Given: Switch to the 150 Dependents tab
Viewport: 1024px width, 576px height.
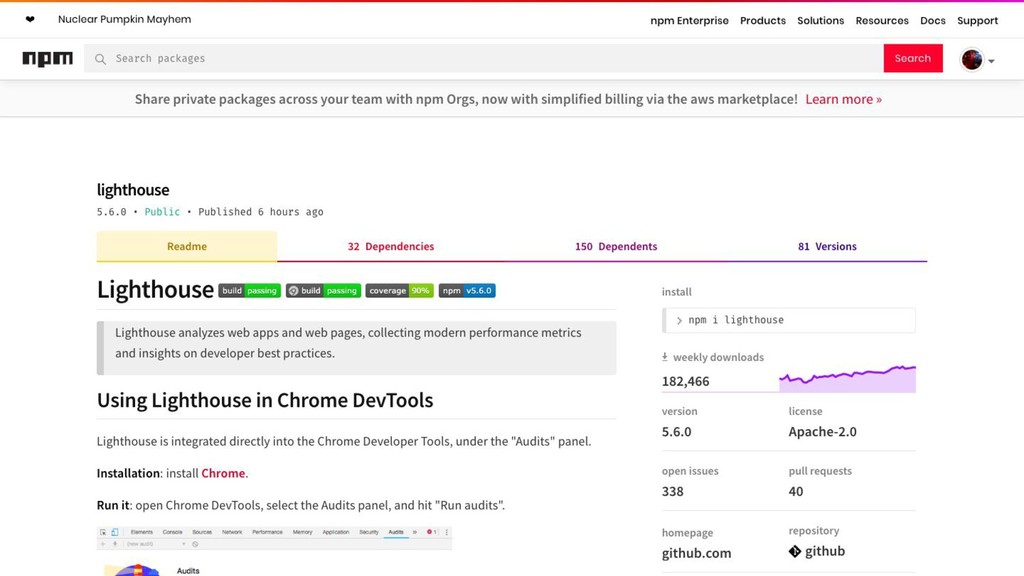Looking at the screenshot, I should point(616,246).
